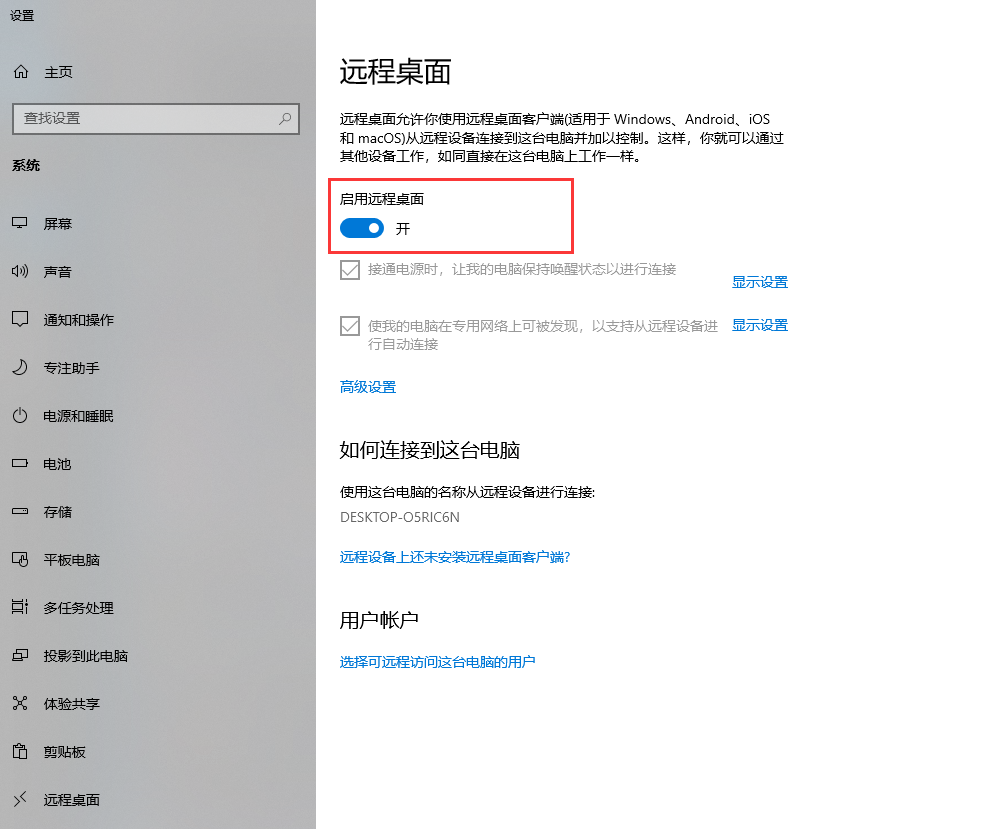
Task: Click the 设置 window title text
Action: coord(22,15)
